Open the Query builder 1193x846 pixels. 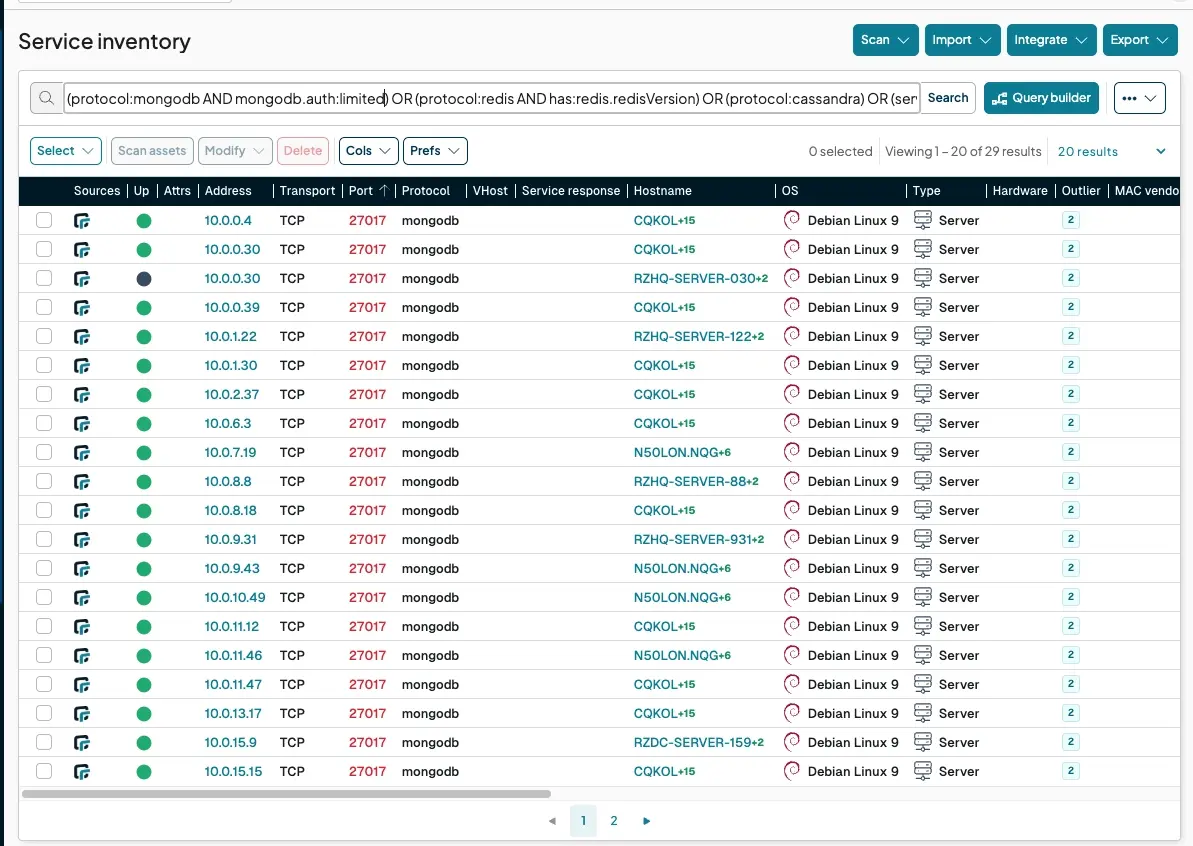[1041, 97]
